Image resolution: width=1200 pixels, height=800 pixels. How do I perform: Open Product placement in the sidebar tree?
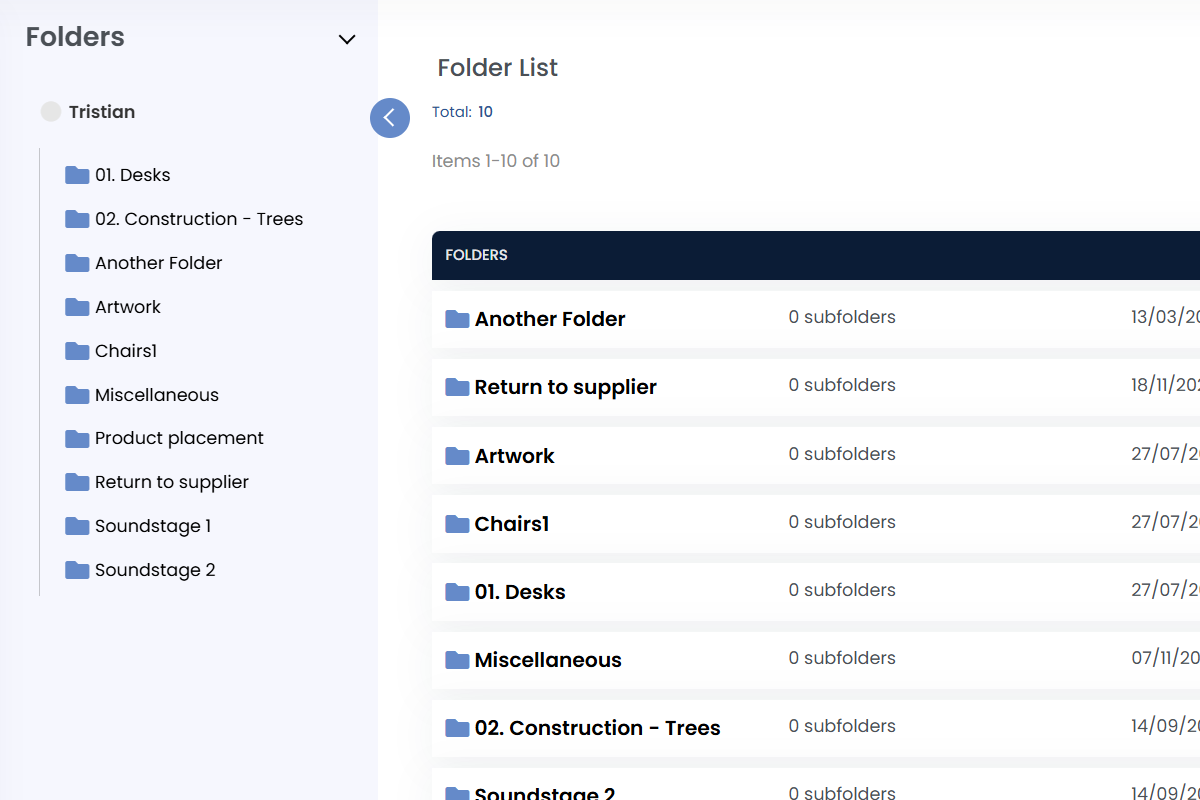click(179, 438)
